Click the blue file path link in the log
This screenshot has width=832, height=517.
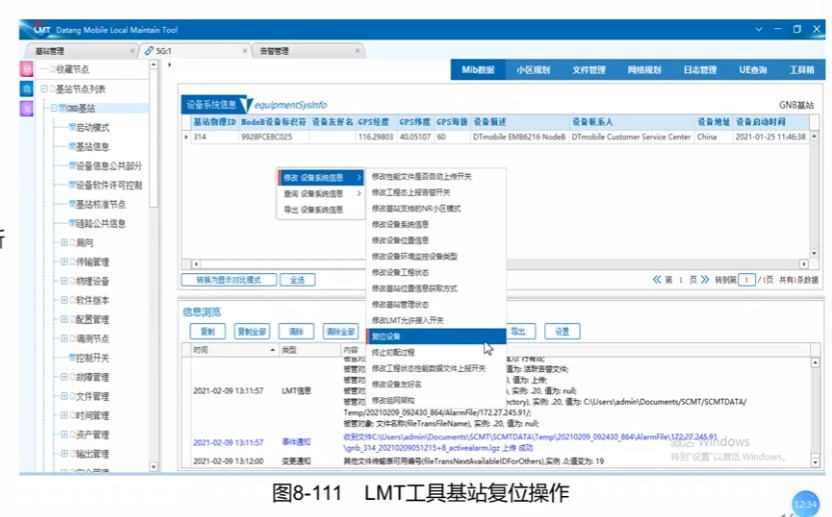[x=530, y=442]
